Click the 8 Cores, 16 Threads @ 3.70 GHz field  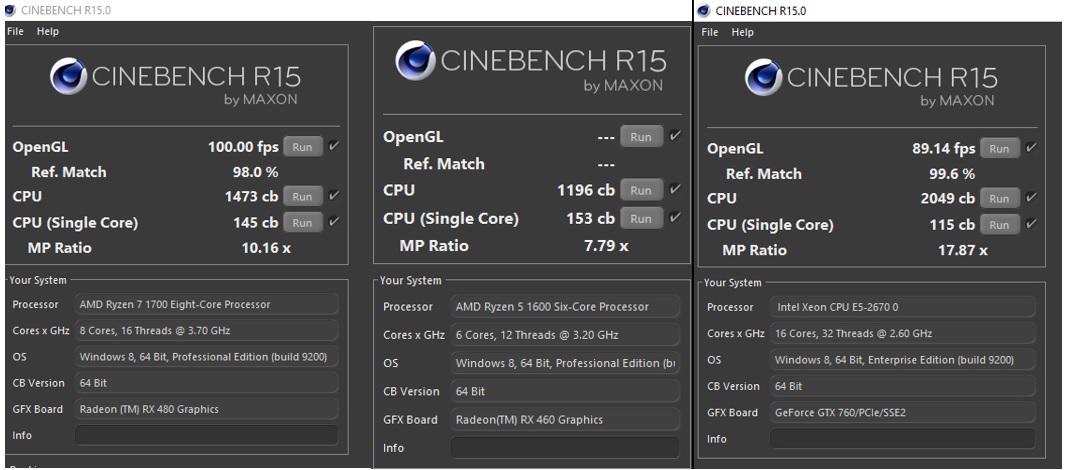pyautogui.click(x=206, y=330)
